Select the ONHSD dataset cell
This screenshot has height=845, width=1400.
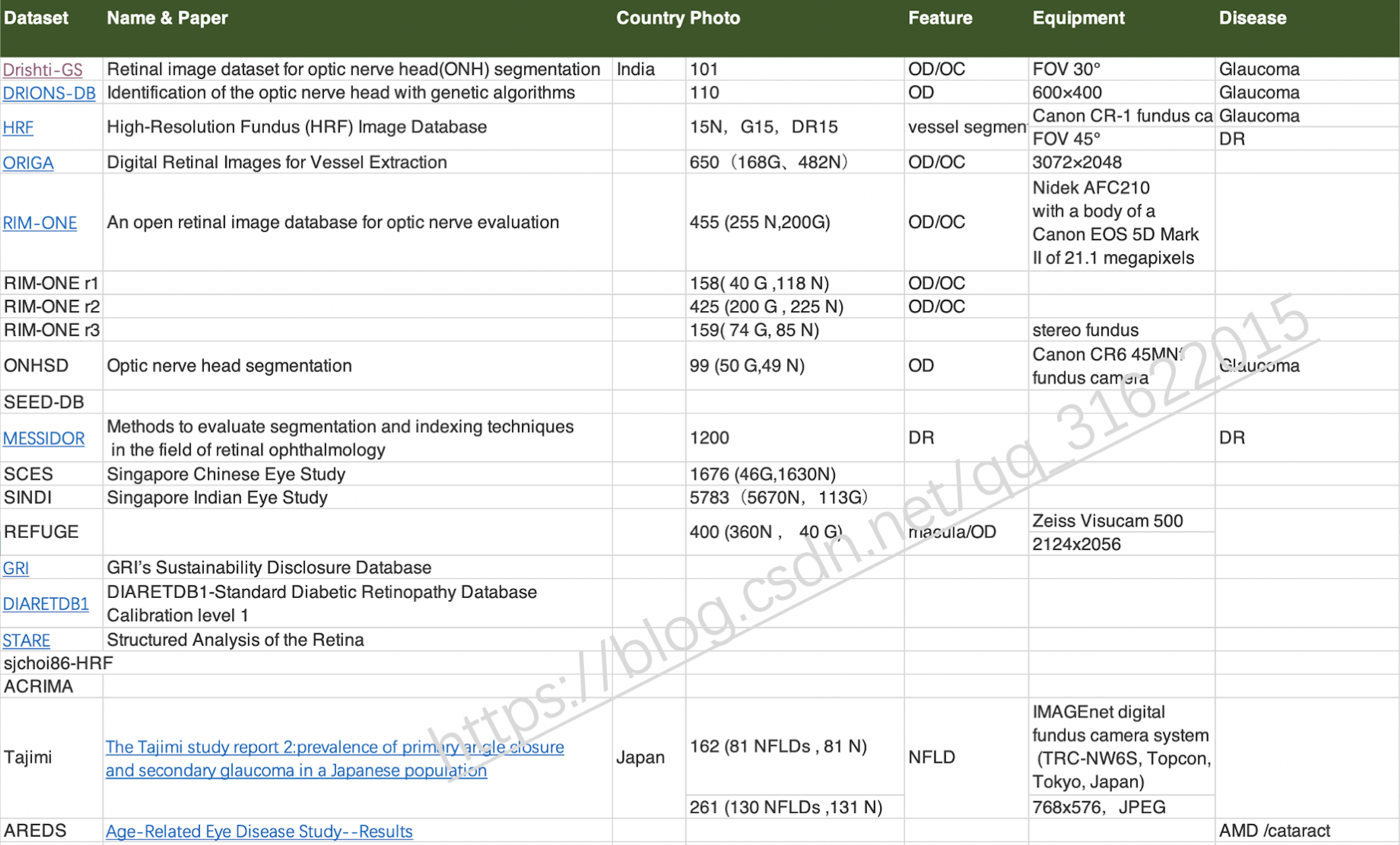[x=51, y=366]
